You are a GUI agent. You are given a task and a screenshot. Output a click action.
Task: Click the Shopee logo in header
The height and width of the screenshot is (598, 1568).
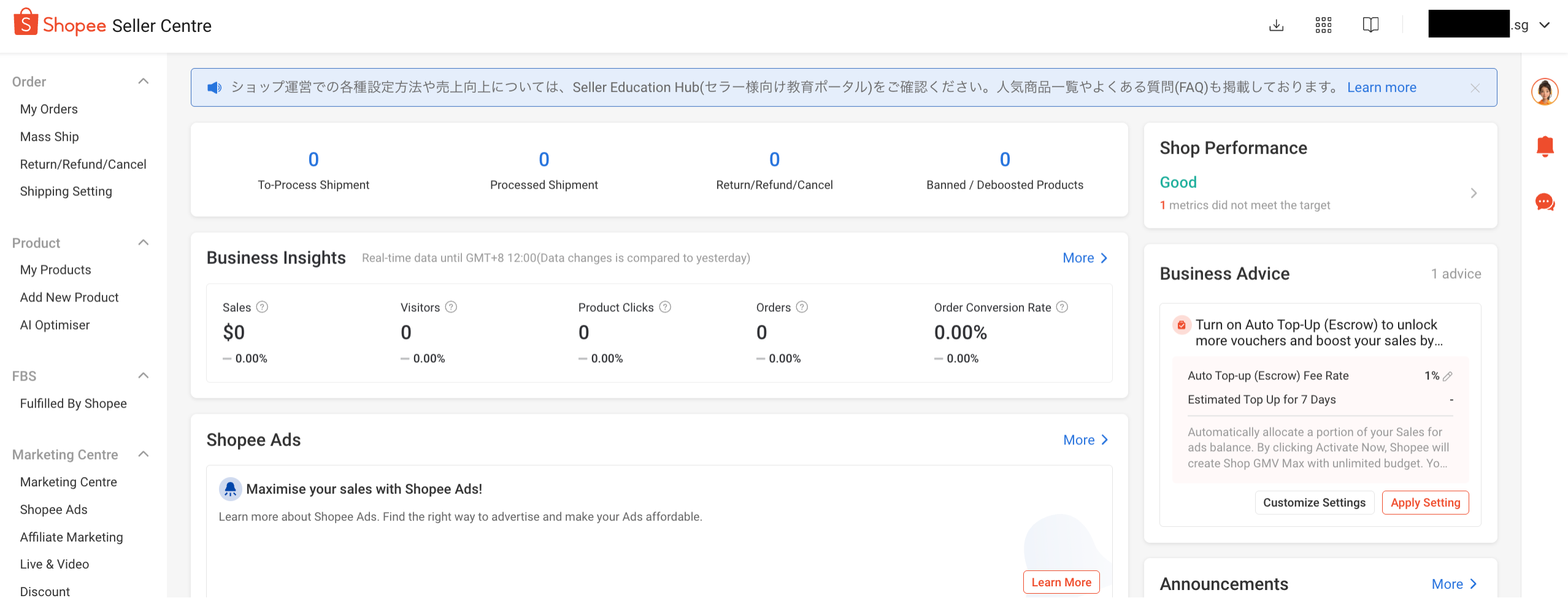point(60,23)
